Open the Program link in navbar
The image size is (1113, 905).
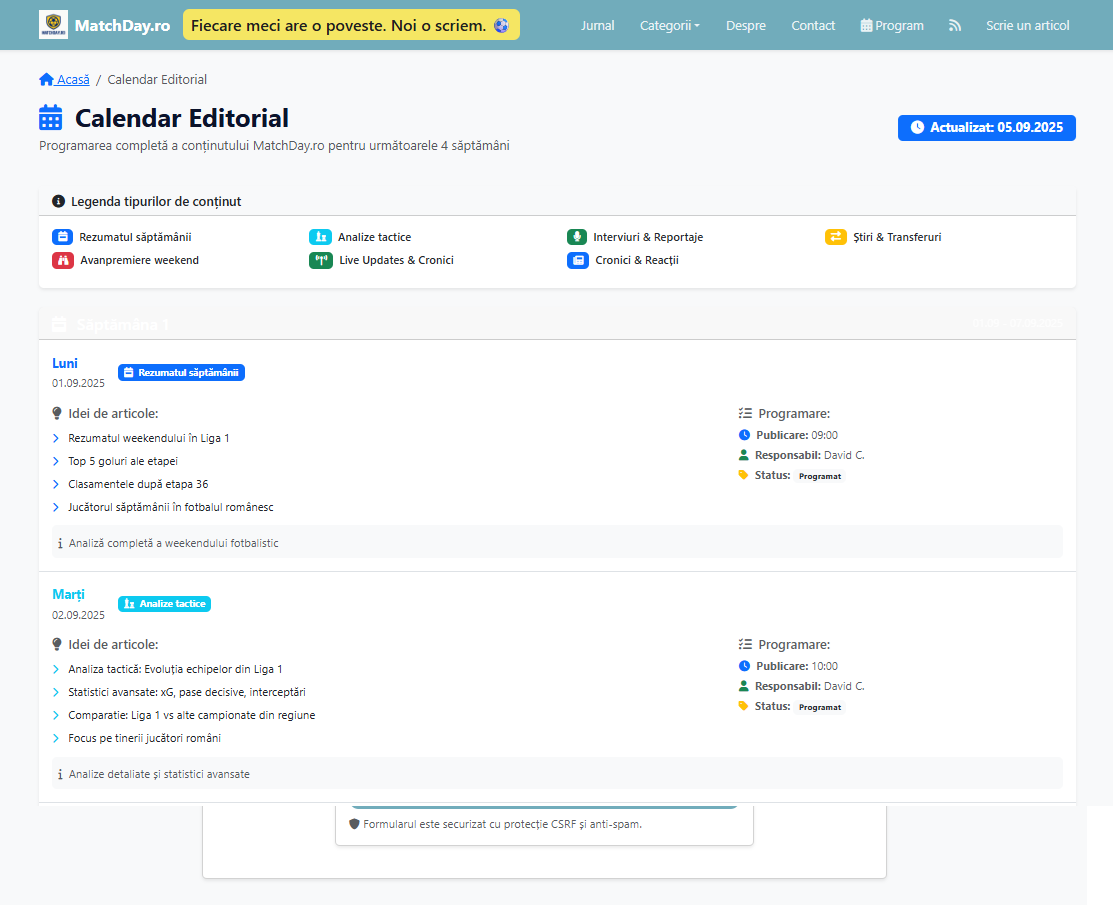pos(892,25)
